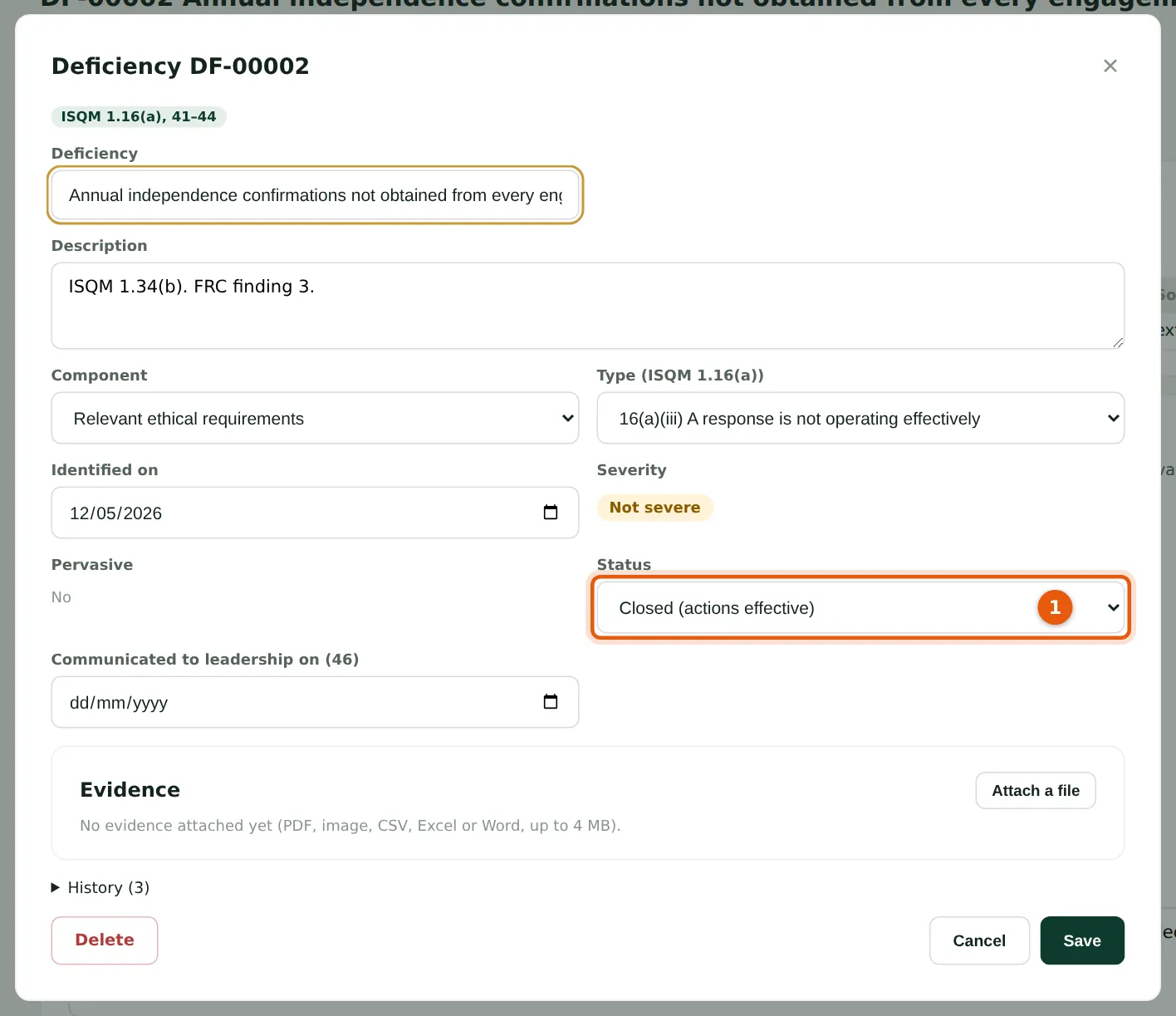Open the Type (ISQM 1.16(a)) dropdown
Viewport: 1176px width, 1016px height.
[x=860, y=418]
